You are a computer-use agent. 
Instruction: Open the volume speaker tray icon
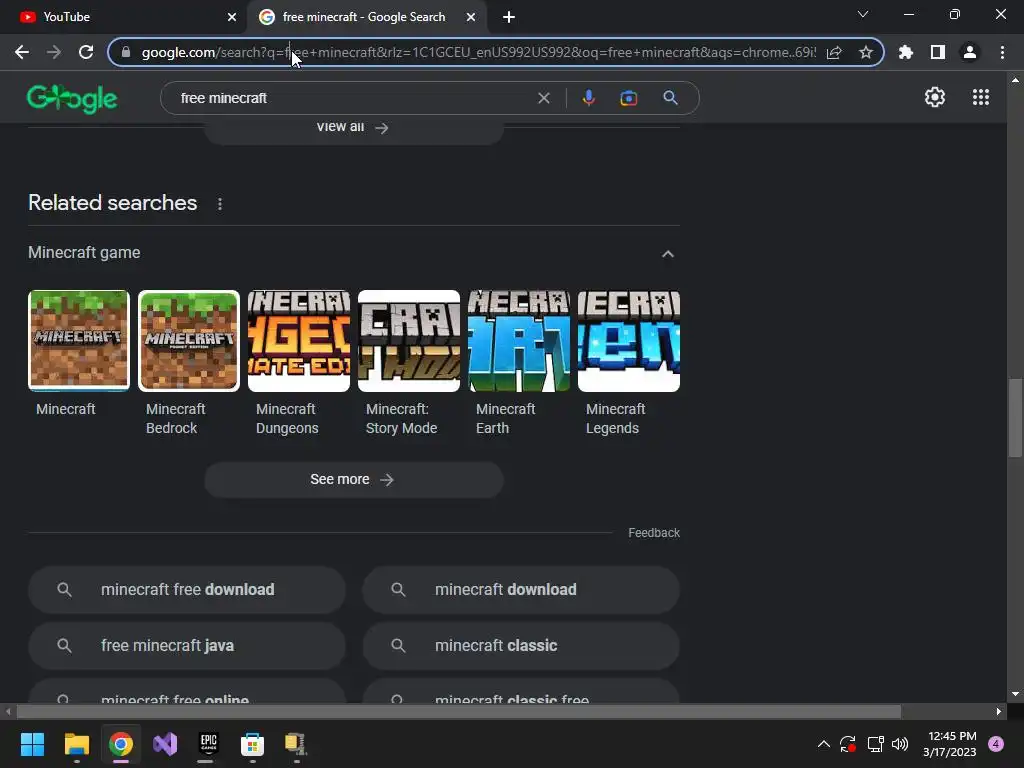[900, 744]
